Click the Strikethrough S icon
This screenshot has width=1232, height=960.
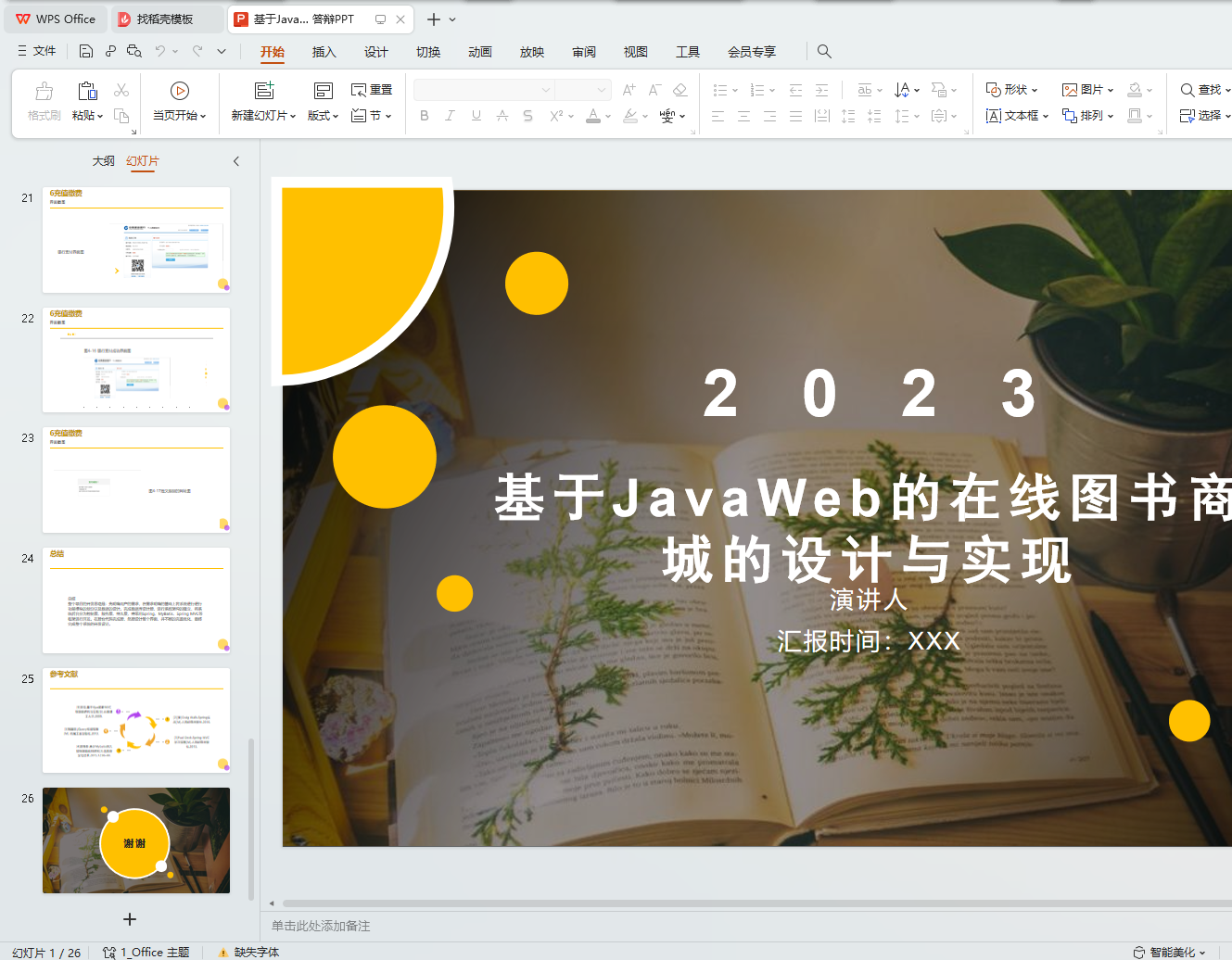527,116
